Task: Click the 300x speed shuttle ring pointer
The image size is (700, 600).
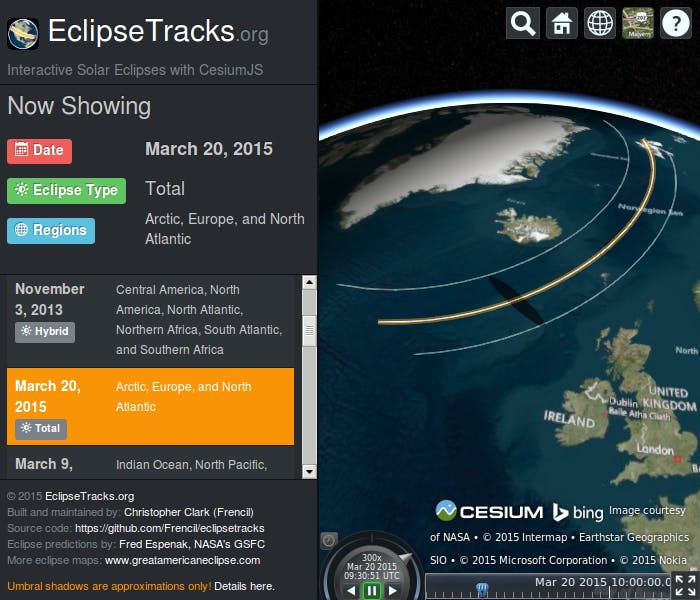Action: [405, 557]
